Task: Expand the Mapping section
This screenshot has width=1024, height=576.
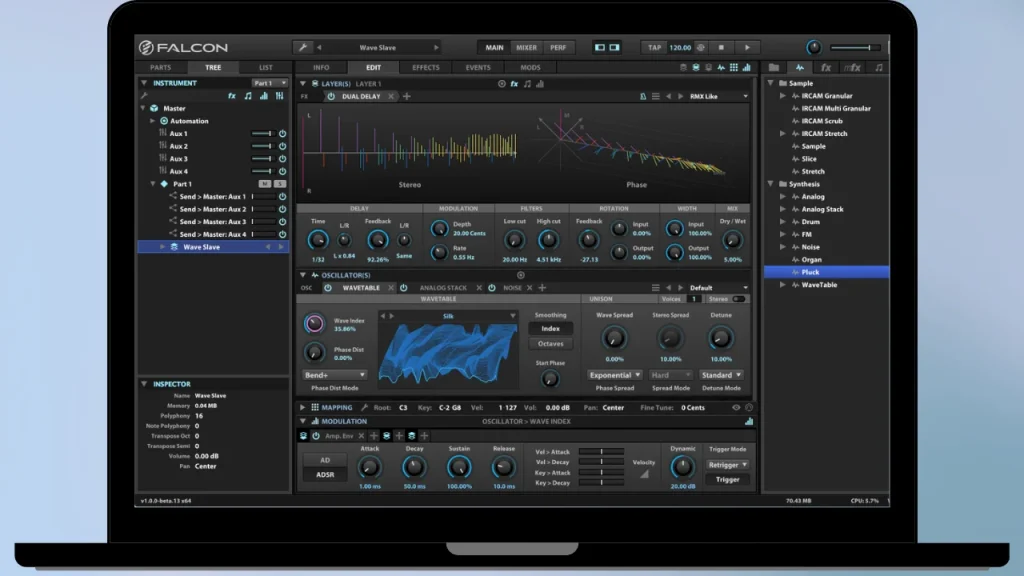Action: 302,408
